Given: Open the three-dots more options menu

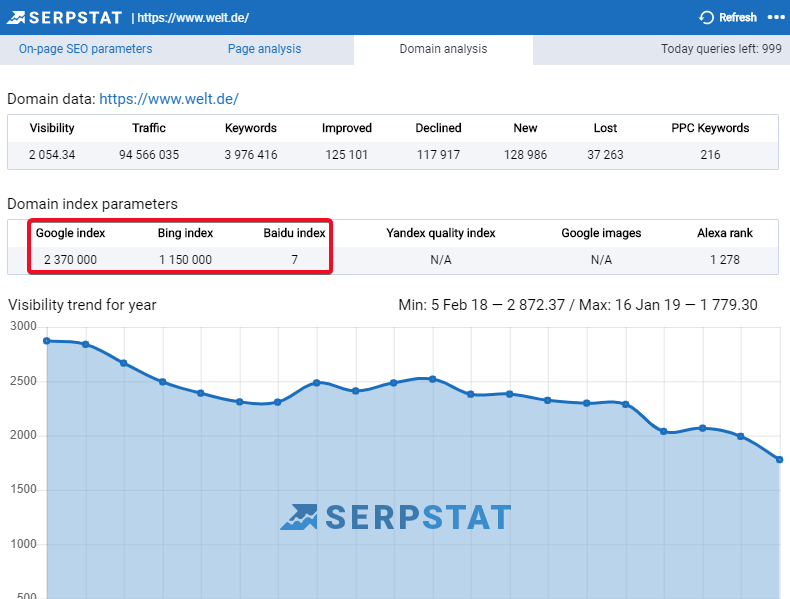Looking at the screenshot, I should 776,18.
